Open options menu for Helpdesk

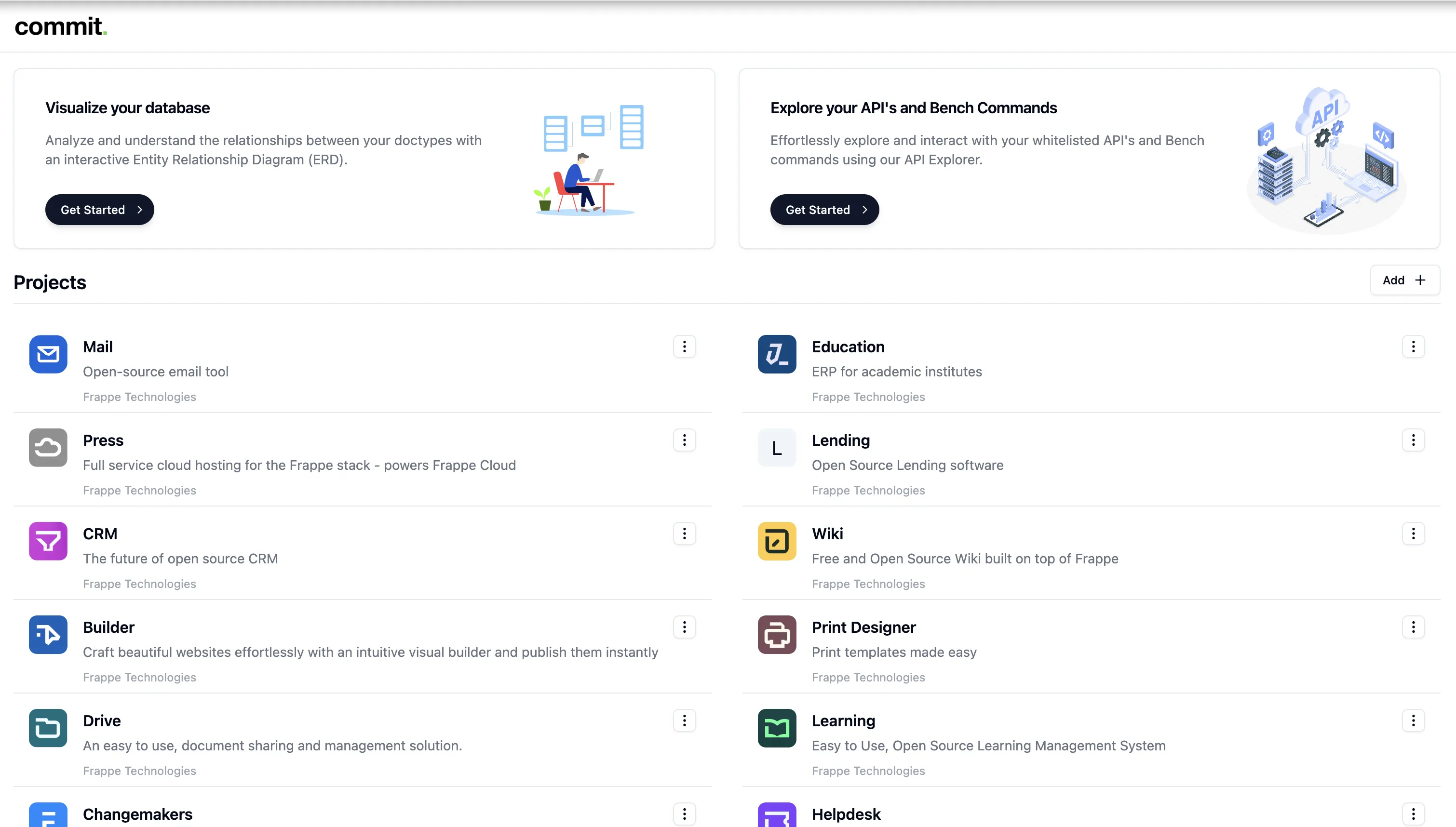point(1413,814)
